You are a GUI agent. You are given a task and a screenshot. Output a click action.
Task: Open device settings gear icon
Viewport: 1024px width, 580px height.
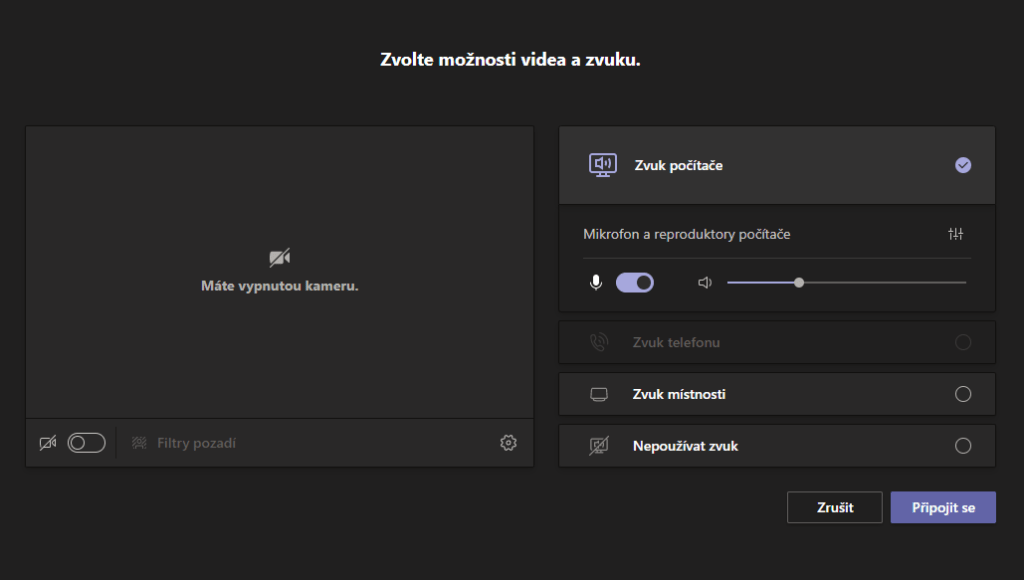[508, 443]
